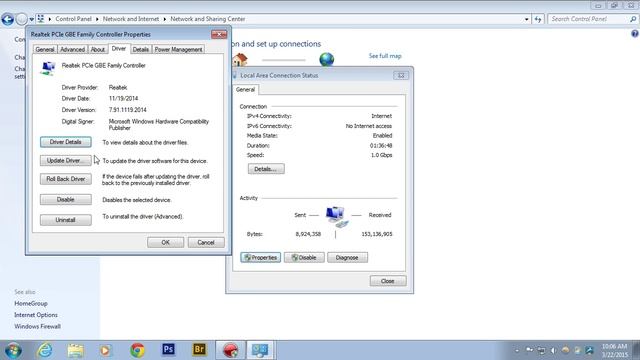This screenshot has width=640, height=360.
Task: Open Windows Media Player from the taskbar
Action: (105, 350)
